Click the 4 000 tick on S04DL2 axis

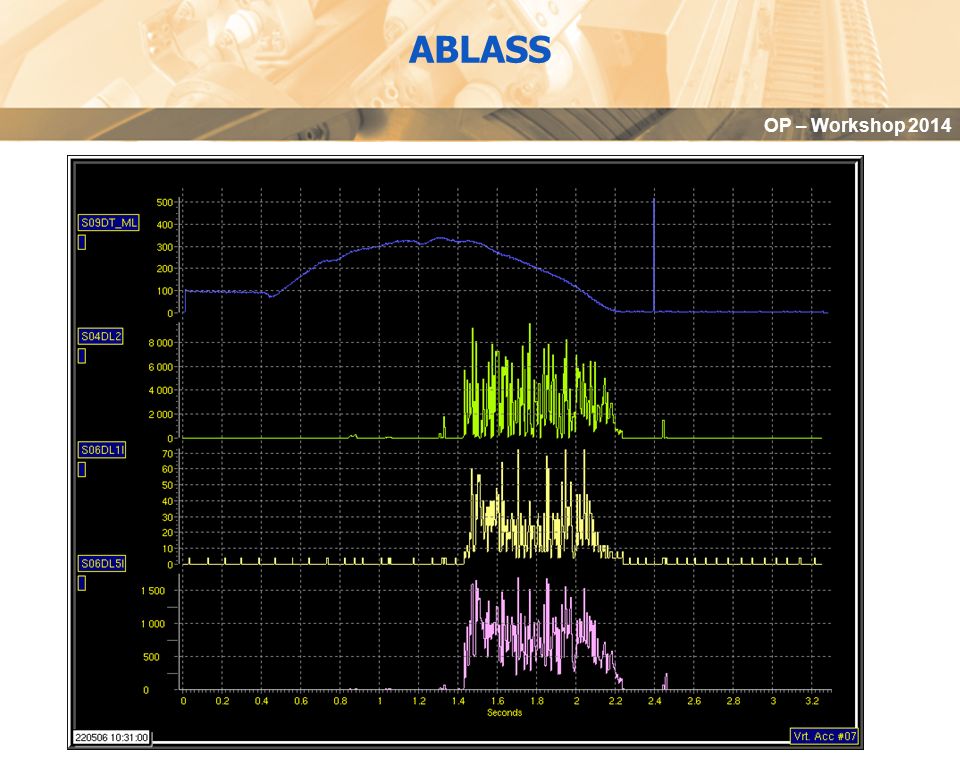160,391
